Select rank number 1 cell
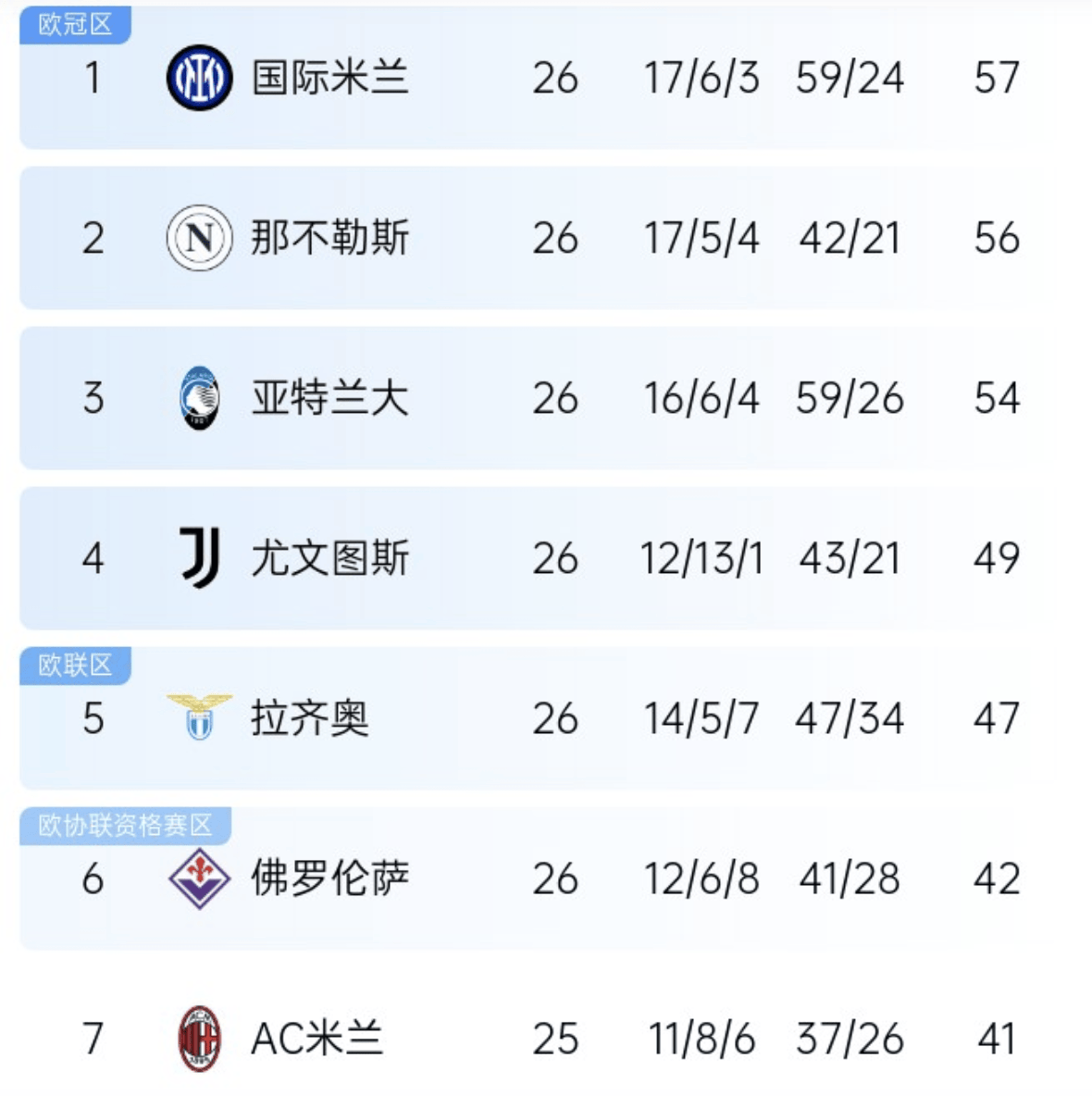This screenshot has width=1092, height=1096. point(93,78)
